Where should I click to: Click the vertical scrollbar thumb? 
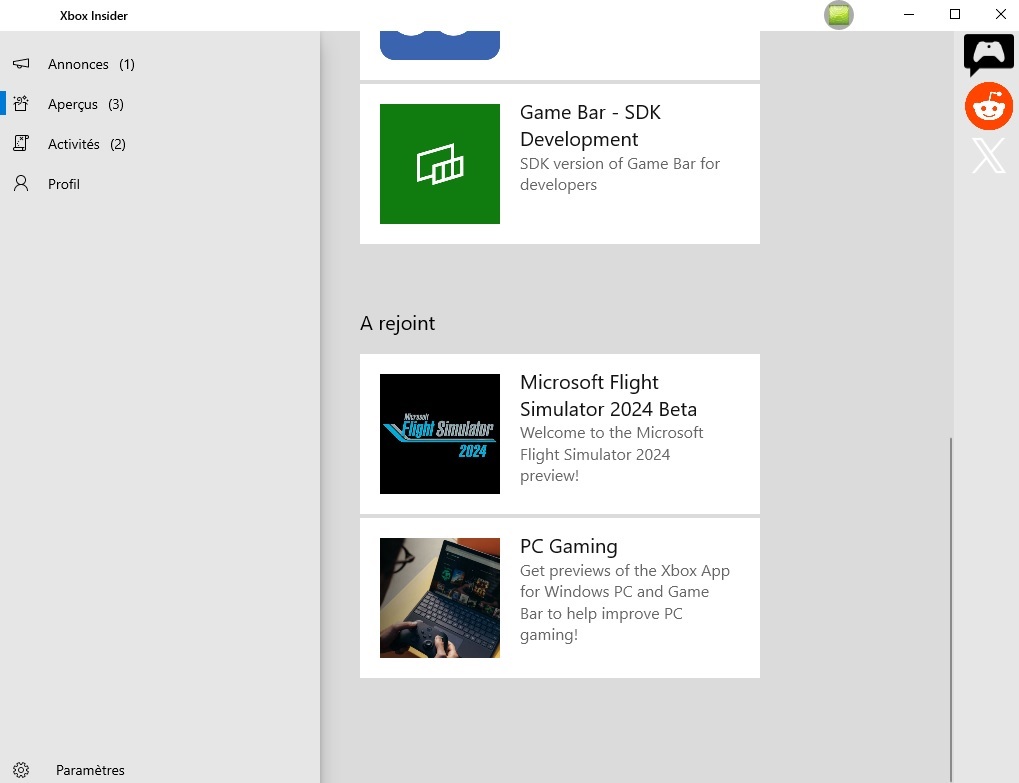951,610
